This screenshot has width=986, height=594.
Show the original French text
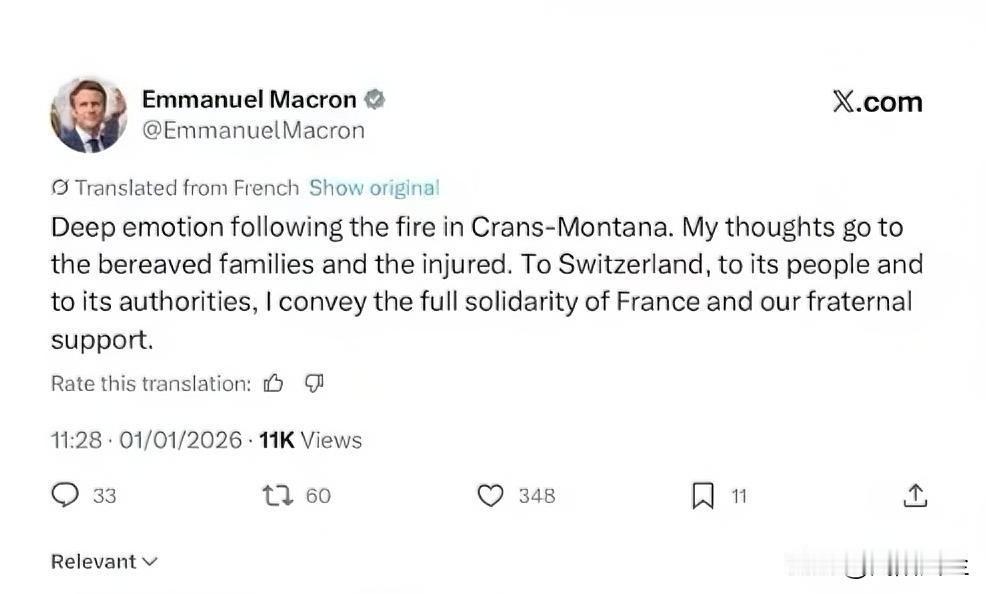click(374, 188)
